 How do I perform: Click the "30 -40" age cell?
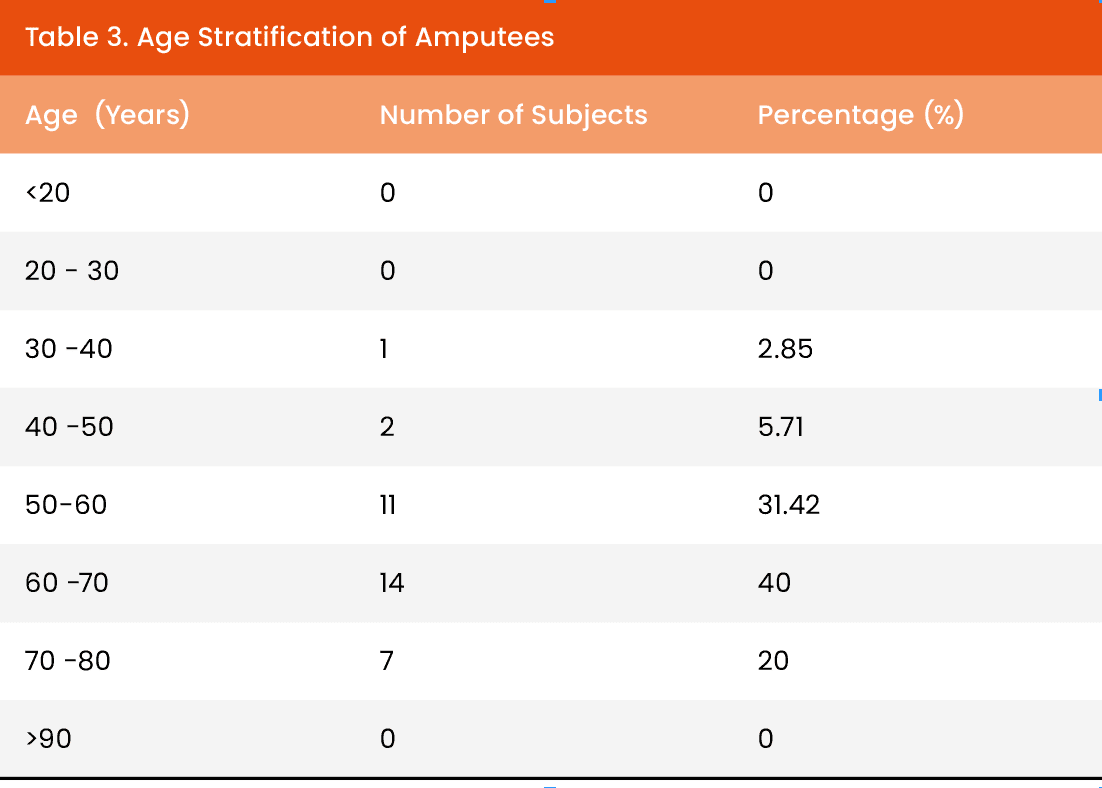(x=69, y=349)
